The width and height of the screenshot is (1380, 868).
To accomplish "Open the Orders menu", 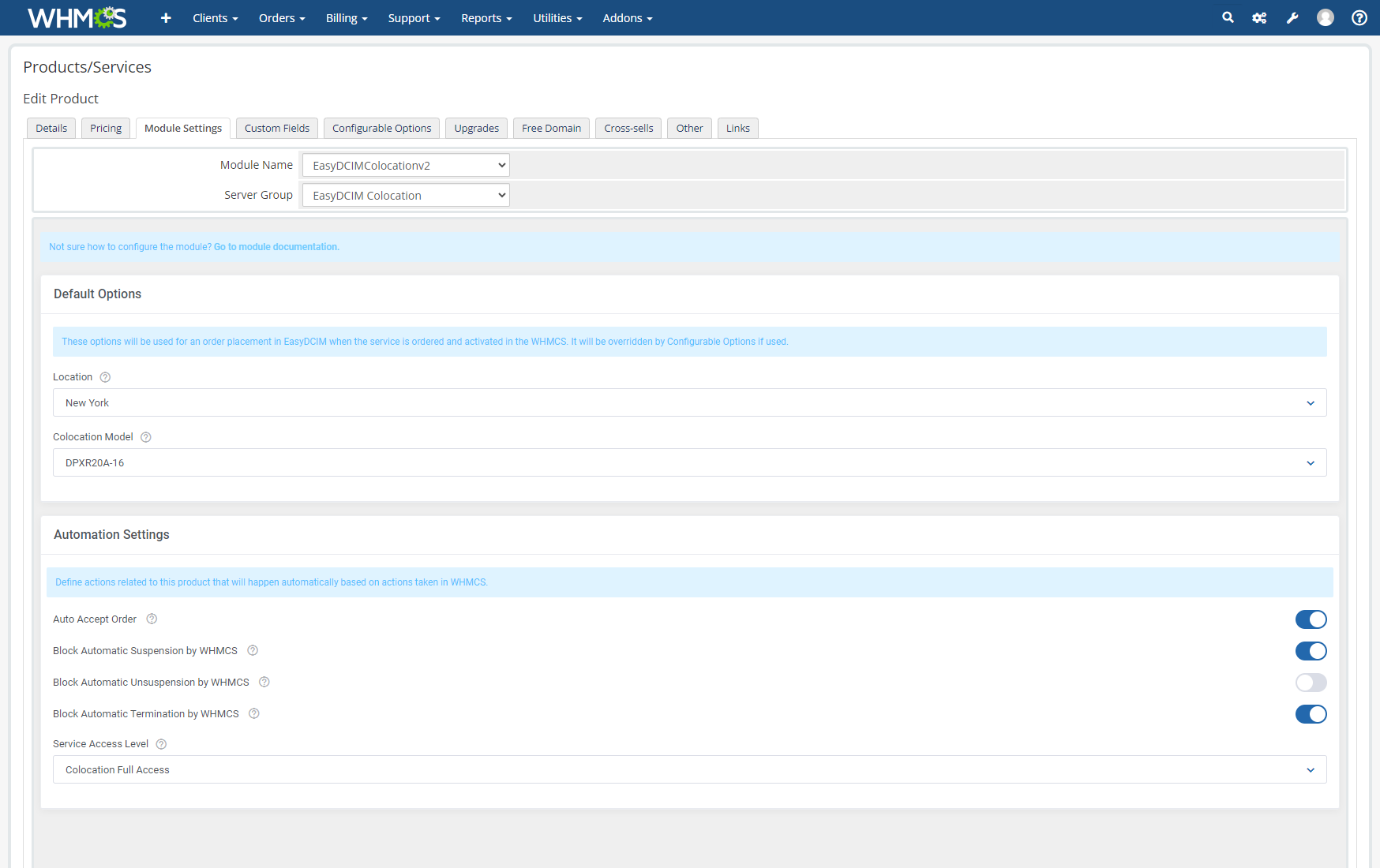I will (282, 18).
